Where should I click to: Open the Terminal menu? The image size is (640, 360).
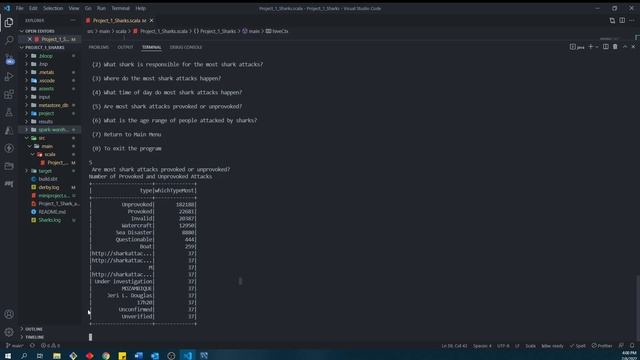(120, 8)
